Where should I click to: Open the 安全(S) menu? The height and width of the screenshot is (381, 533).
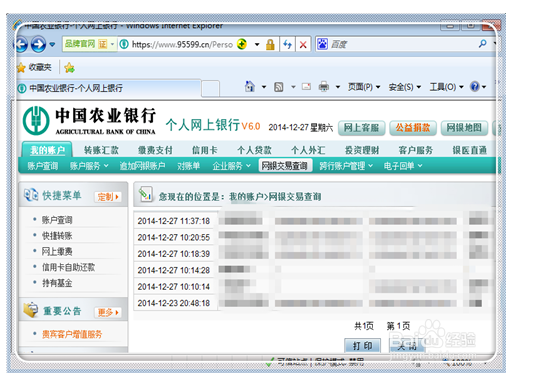click(x=405, y=87)
